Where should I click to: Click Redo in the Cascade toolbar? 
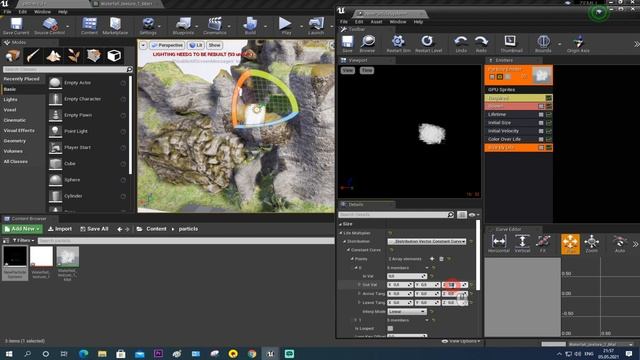(481, 44)
